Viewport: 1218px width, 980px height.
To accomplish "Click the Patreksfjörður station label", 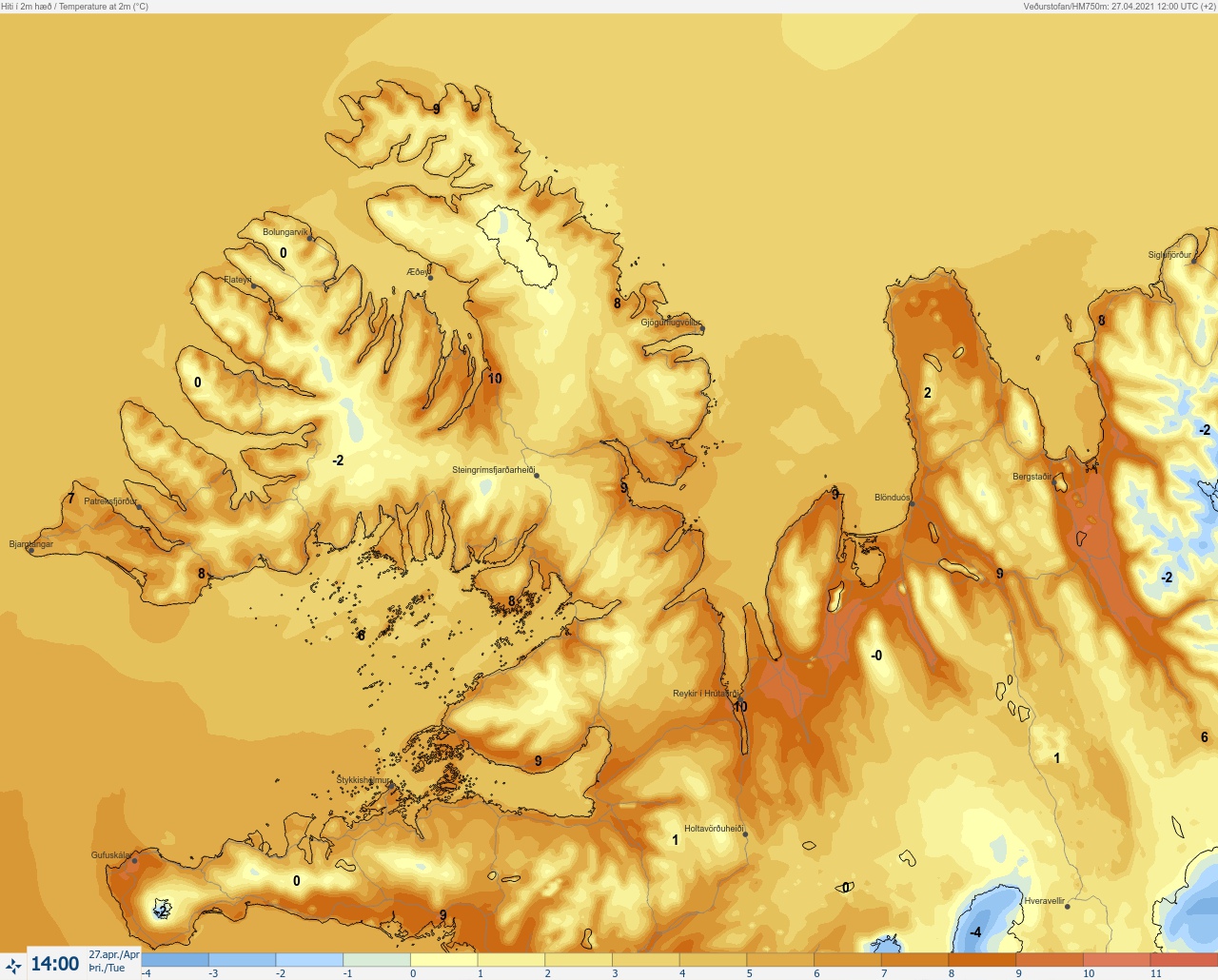I will 110,501.
